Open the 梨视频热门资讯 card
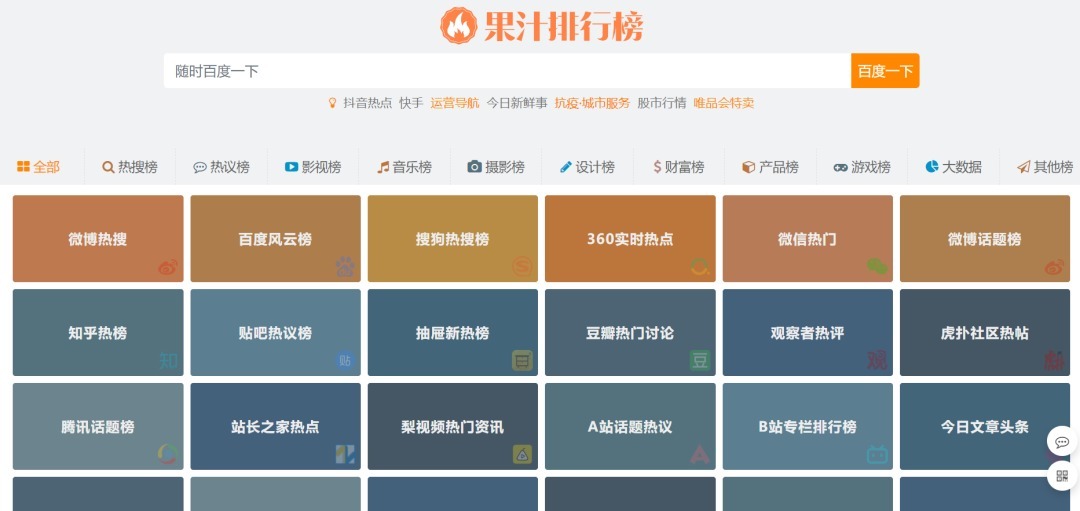The image size is (1080, 511). coord(453,426)
